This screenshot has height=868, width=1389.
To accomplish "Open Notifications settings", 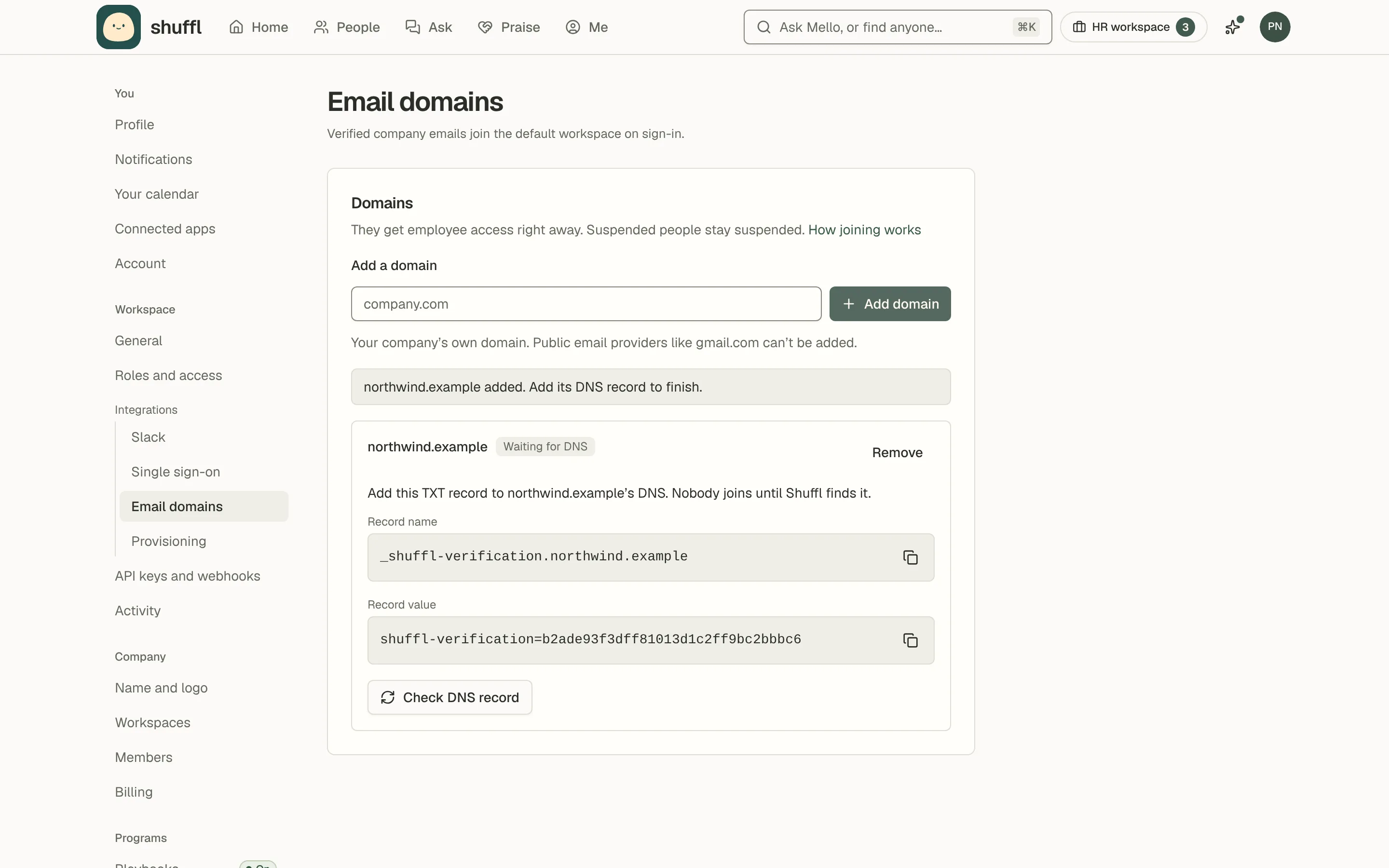I will [153, 159].
